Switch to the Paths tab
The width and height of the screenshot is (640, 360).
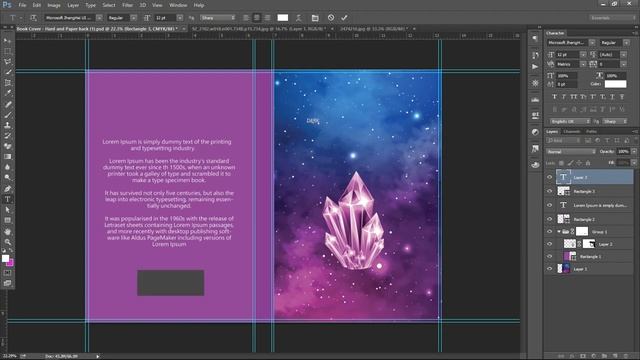[x=591, y=131]
